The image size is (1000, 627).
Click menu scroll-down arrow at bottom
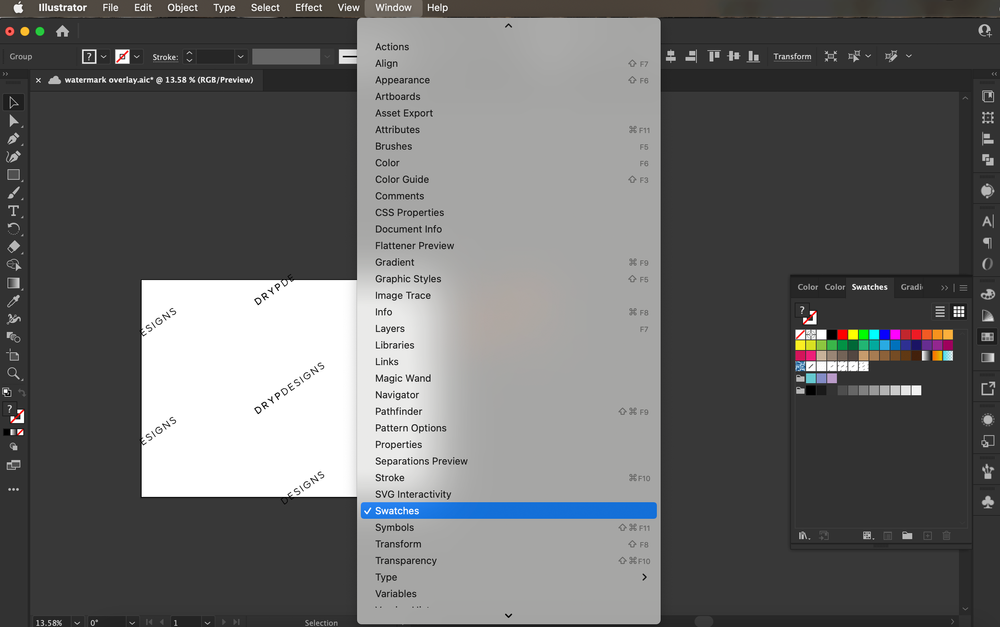pyautogui.click(x=508, y=616)
